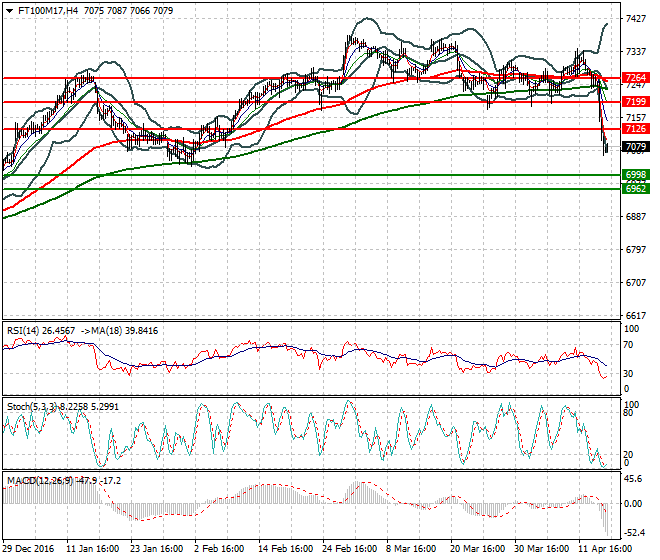Click the 2 Feb 16:00 time axis label

(x=219, y=549)
